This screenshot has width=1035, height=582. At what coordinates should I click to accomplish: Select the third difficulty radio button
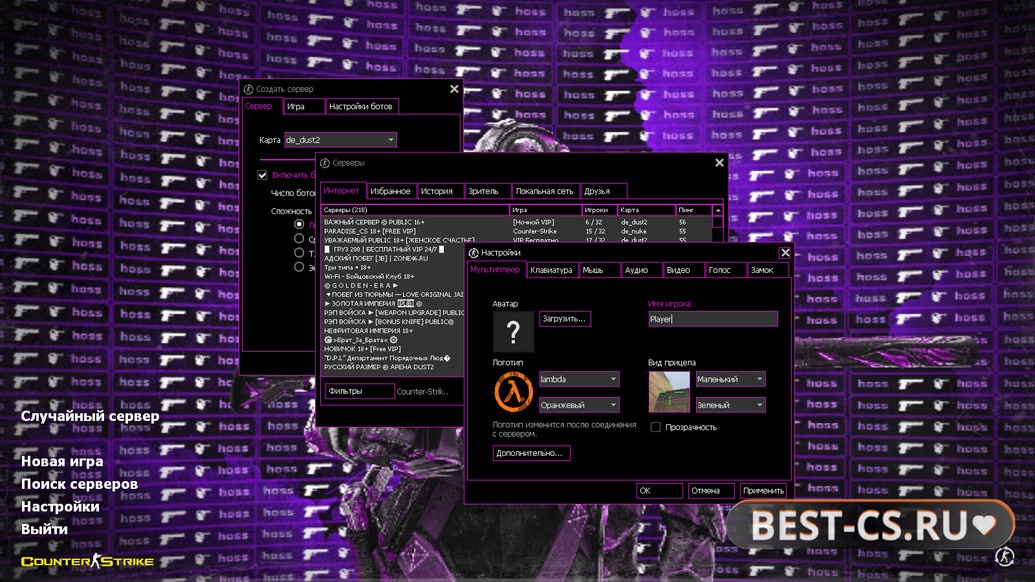click(x=299, y=253)
